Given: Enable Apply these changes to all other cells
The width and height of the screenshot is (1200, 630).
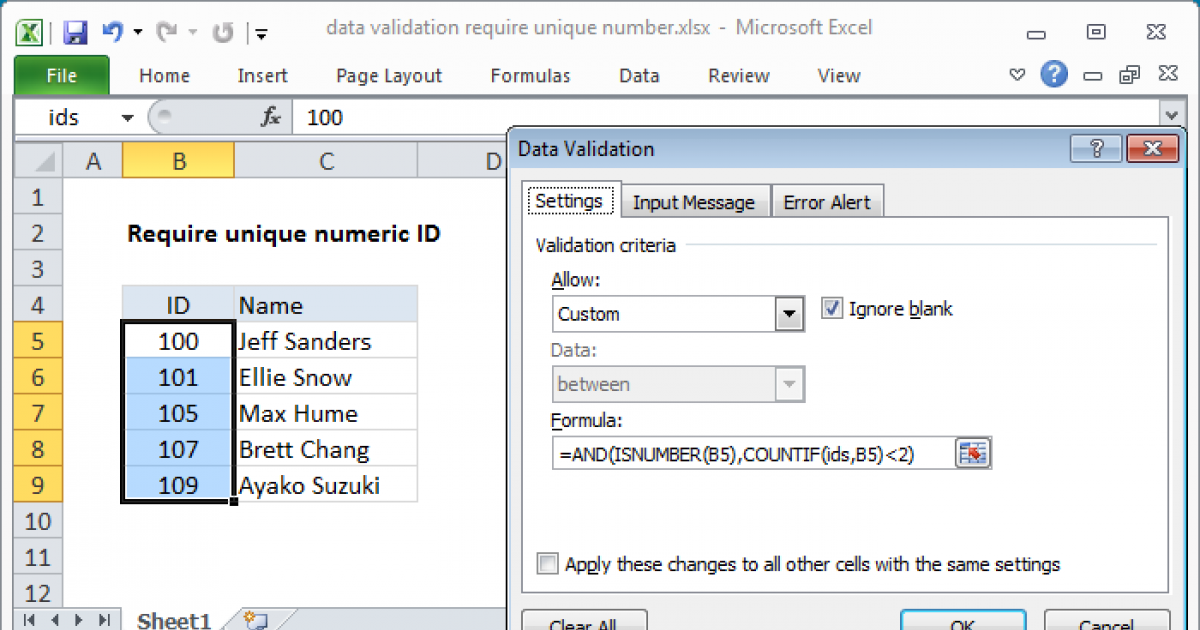Looking at the screenshot, I should pos(547,564).
